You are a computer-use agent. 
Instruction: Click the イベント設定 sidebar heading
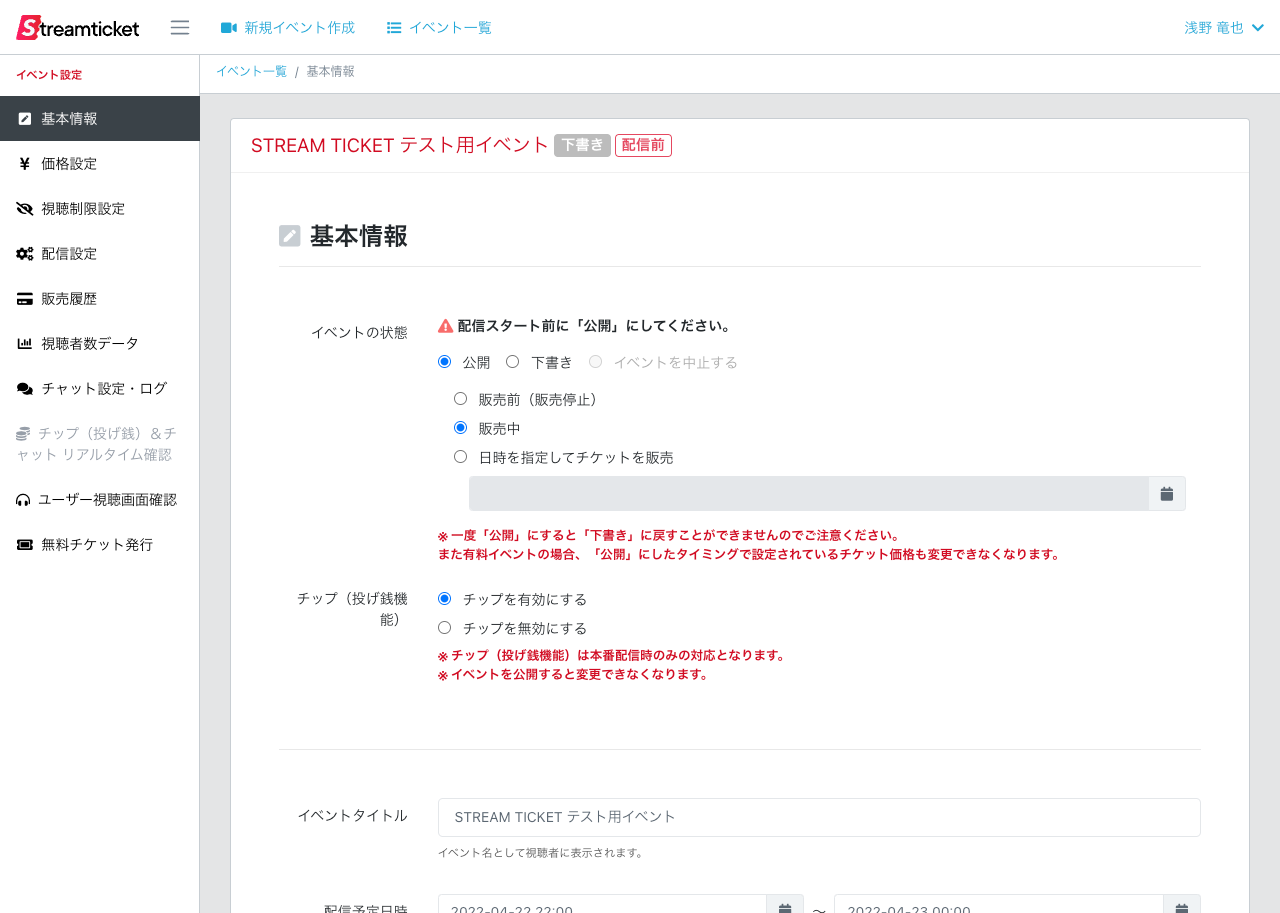click(x=49, y=75)
